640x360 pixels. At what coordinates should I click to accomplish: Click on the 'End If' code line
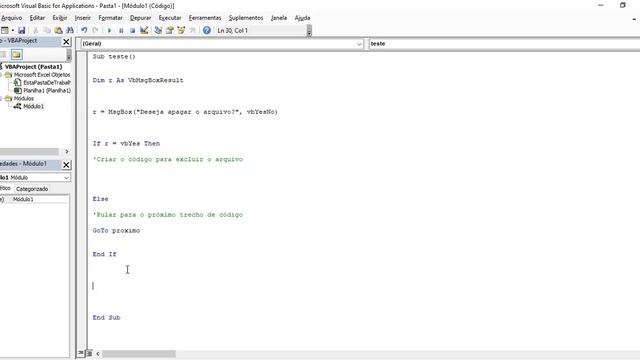tap(104, 254)
